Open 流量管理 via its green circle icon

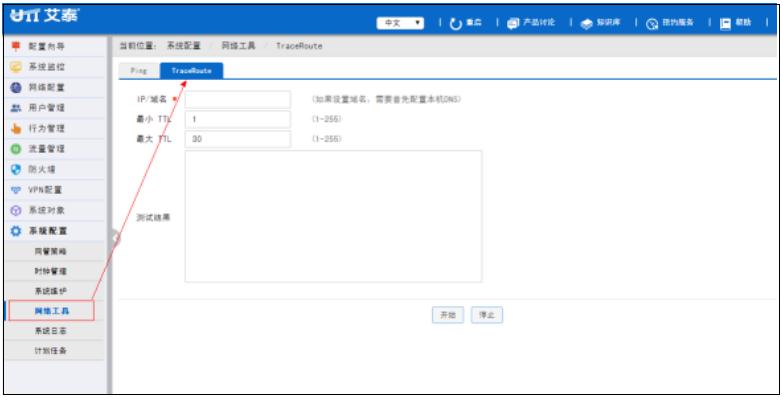tap(16, 149)
